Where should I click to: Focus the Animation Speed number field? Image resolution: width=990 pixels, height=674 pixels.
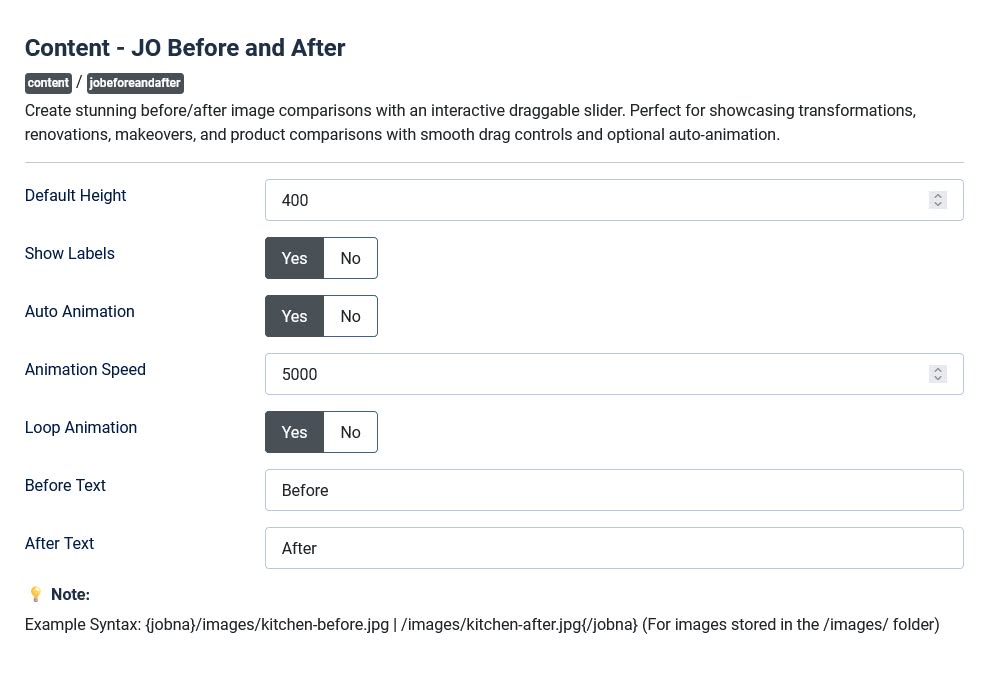click(x=590, y=374)
